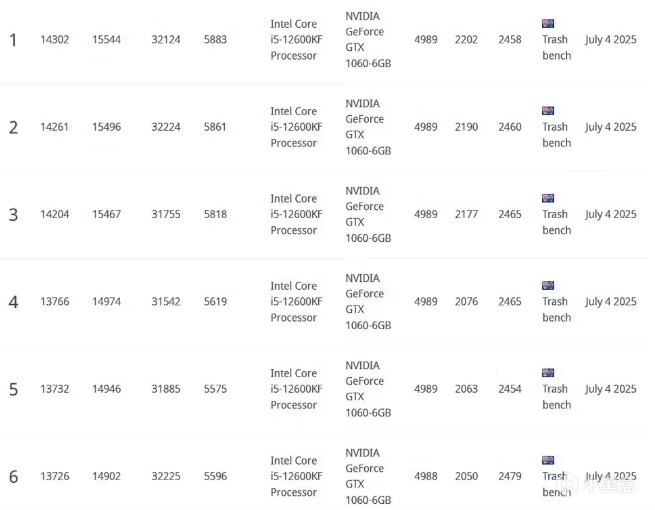The image size is (655, 510).
Task: Click the physics score 32224
Action: (x=166, y=127)
